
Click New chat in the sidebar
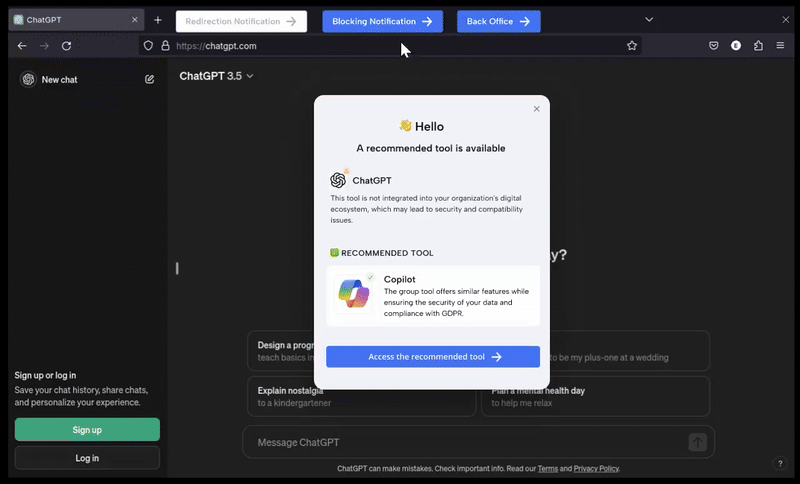coord(59,80)
